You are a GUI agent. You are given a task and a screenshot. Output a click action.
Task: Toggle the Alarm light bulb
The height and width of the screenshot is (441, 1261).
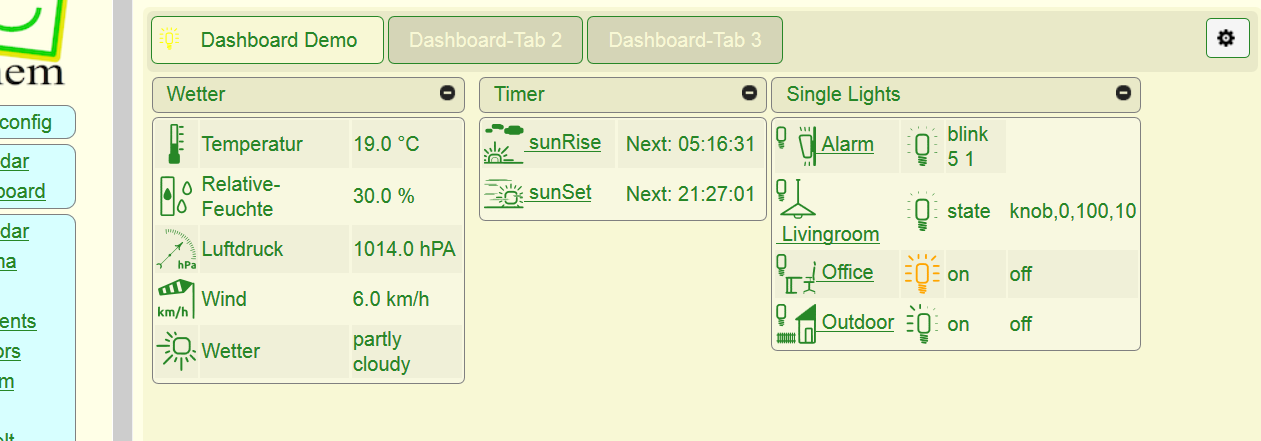(921, 145)
